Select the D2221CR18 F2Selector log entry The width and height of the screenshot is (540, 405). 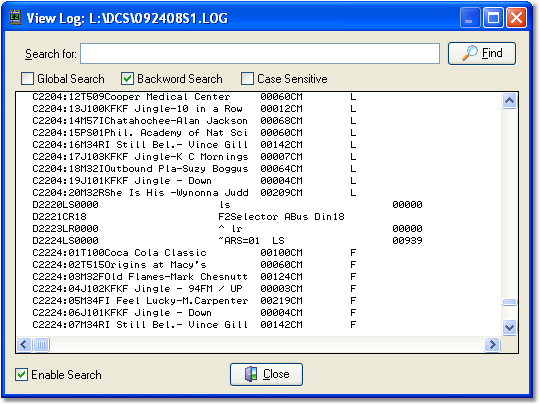(188, 217)
